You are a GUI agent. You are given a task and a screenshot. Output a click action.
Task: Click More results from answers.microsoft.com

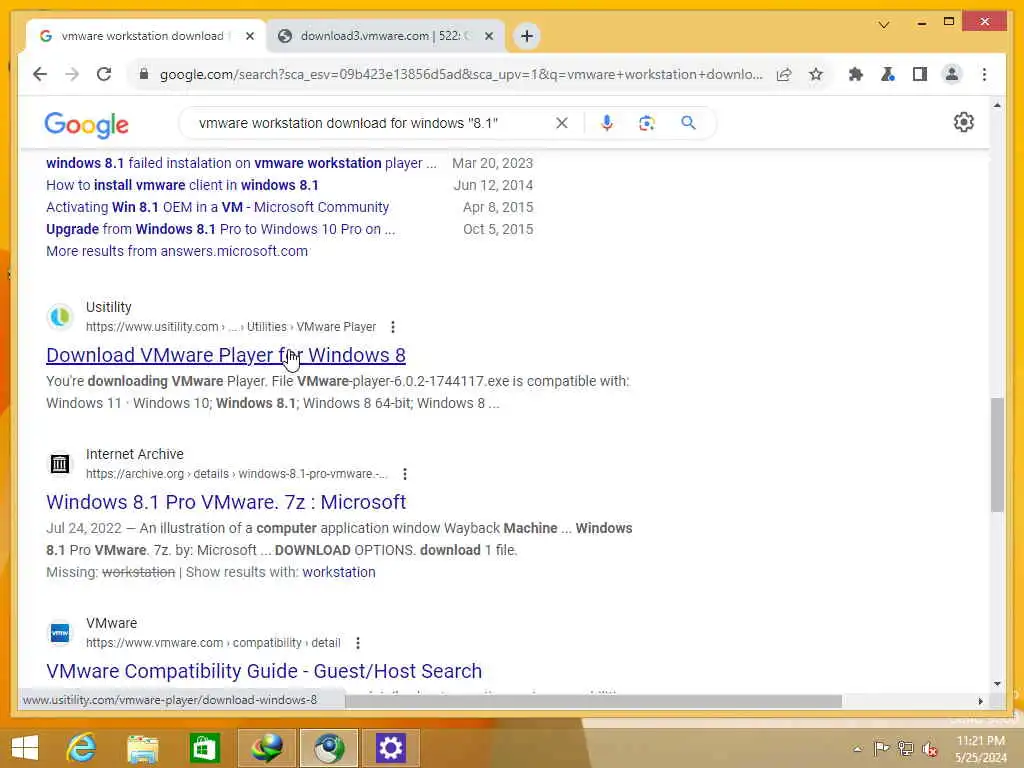(x=177, y=251)
